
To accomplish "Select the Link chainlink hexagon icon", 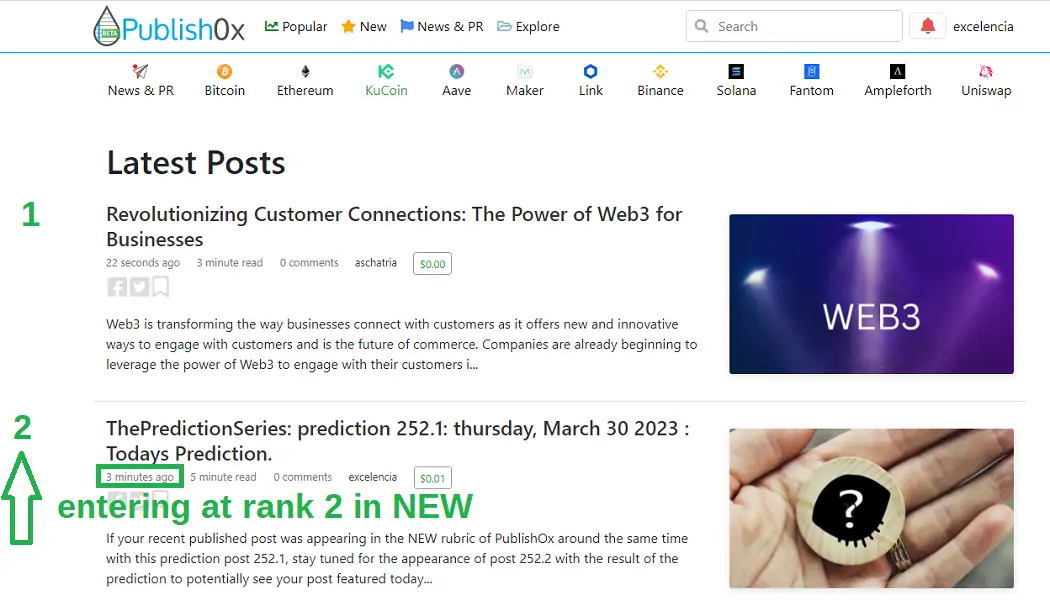I will point(591,71).
